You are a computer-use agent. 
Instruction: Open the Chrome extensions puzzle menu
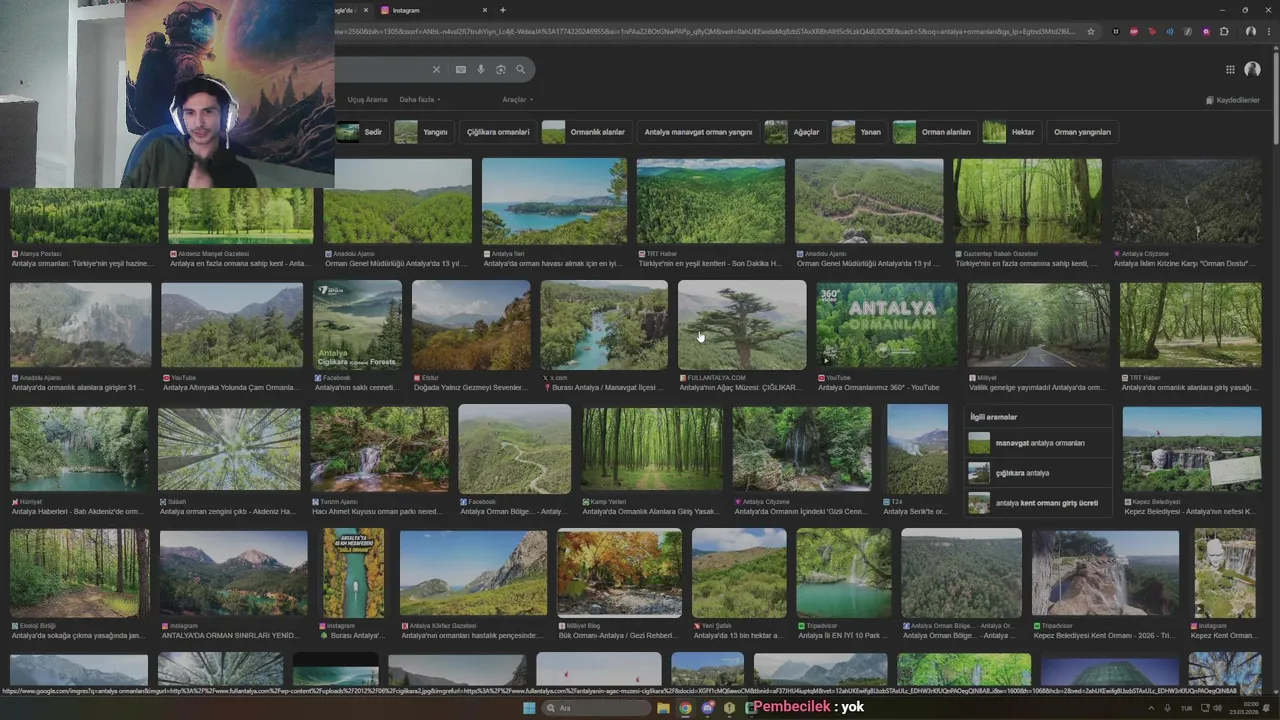(1224, 31)
